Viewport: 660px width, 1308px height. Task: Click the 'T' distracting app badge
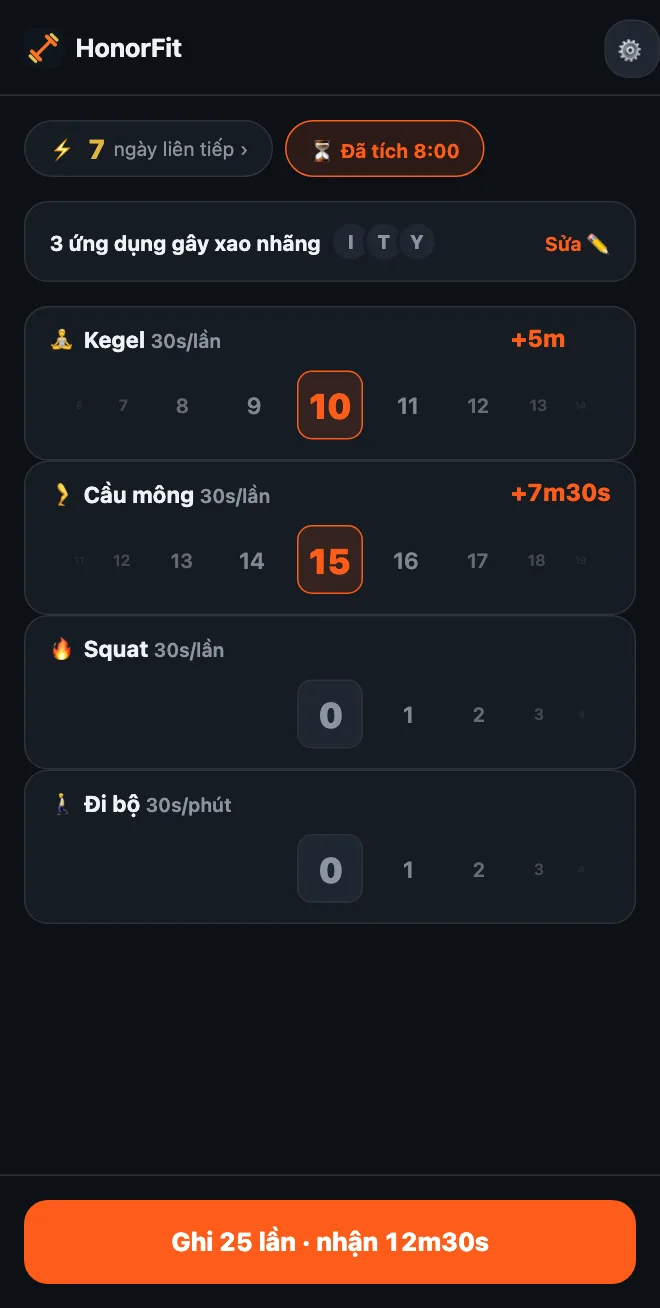click(384, 242)
